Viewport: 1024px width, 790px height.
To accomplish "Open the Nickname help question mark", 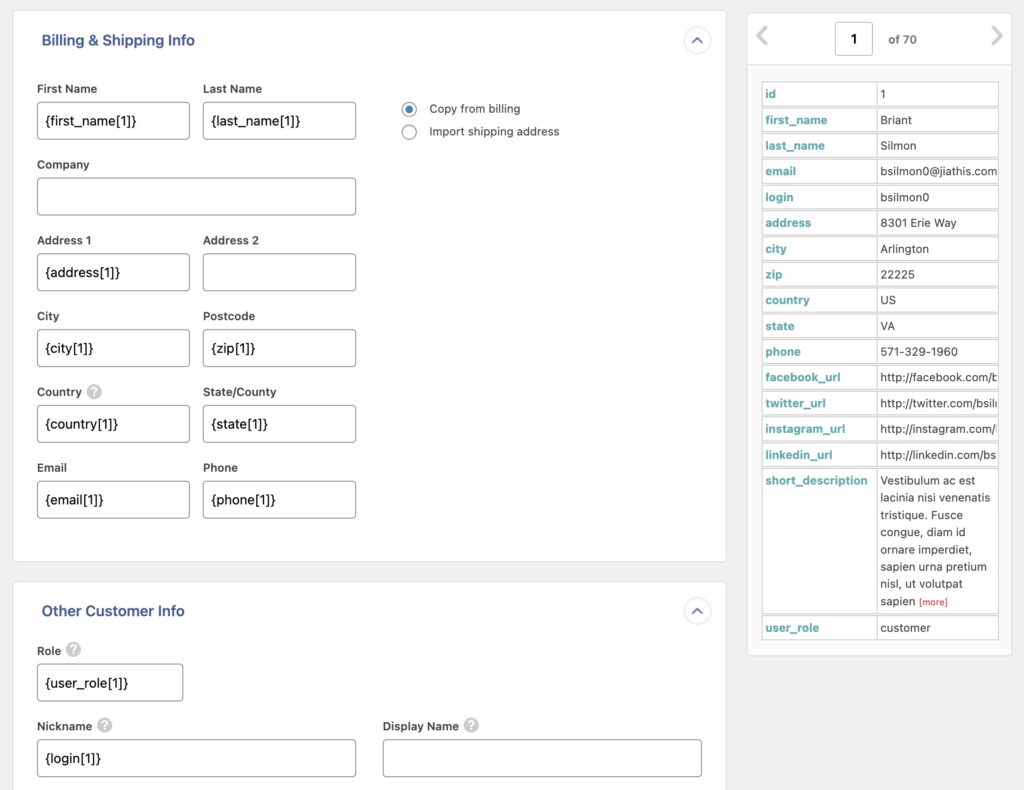I will click(x=105, y=726).
